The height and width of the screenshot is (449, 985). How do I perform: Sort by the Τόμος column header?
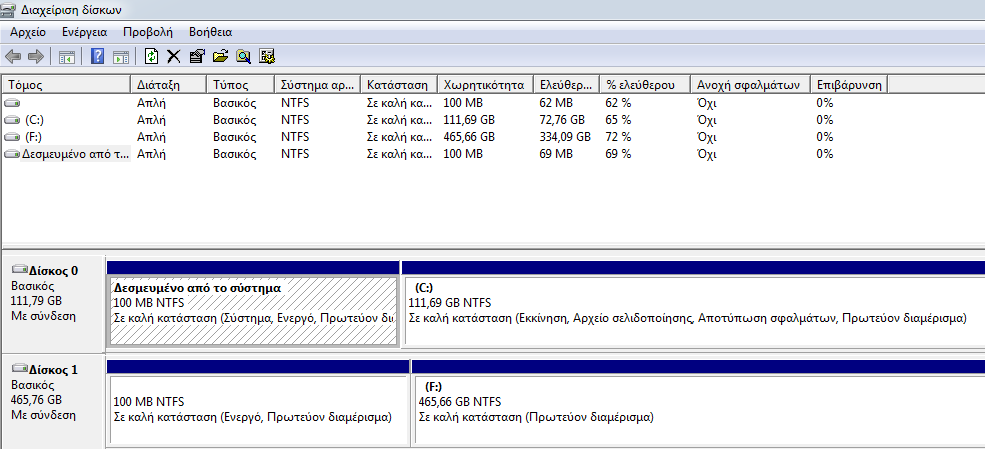point(67,85)
